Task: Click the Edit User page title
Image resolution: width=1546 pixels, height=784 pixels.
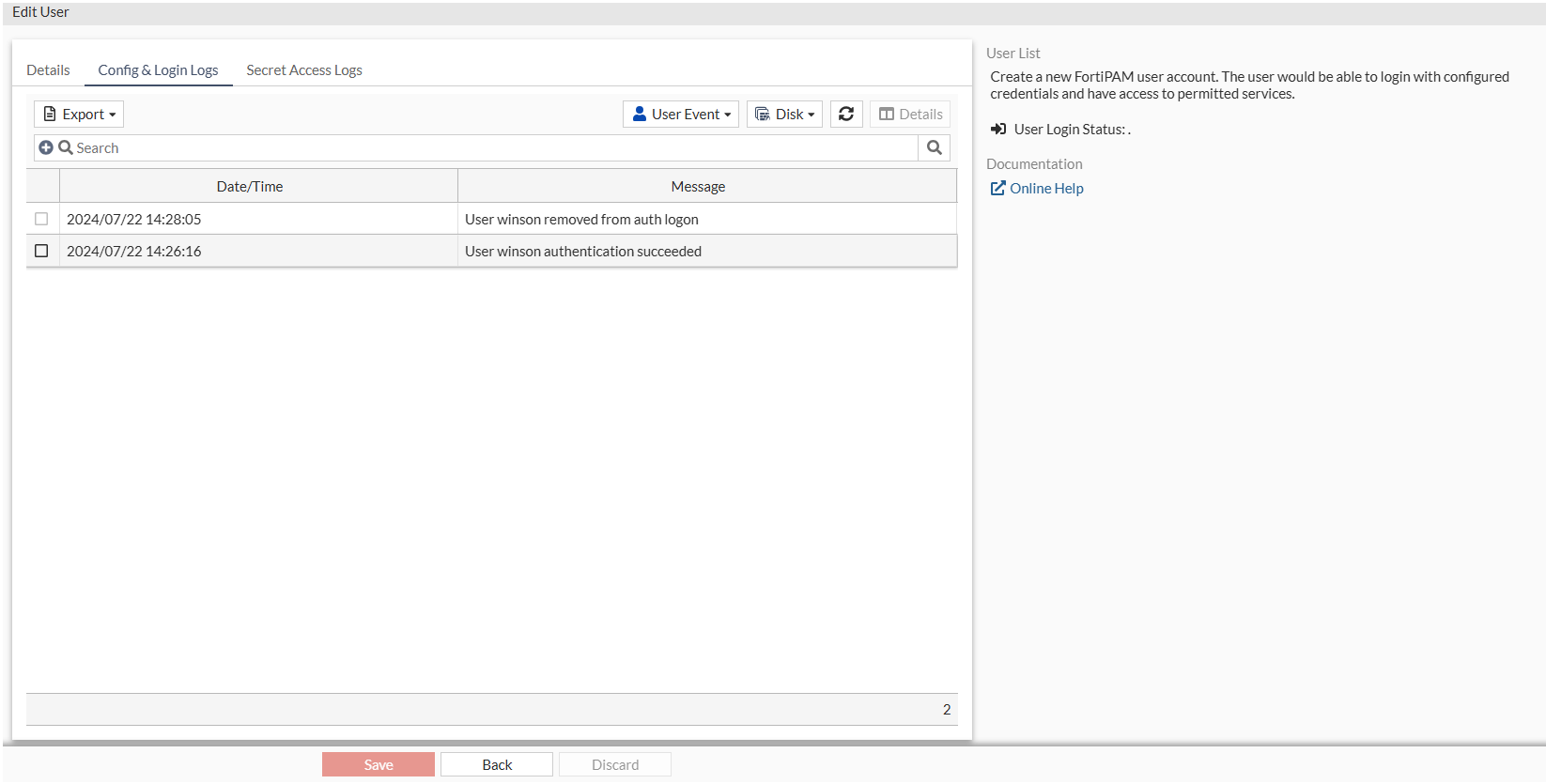Action: [40, 12]
